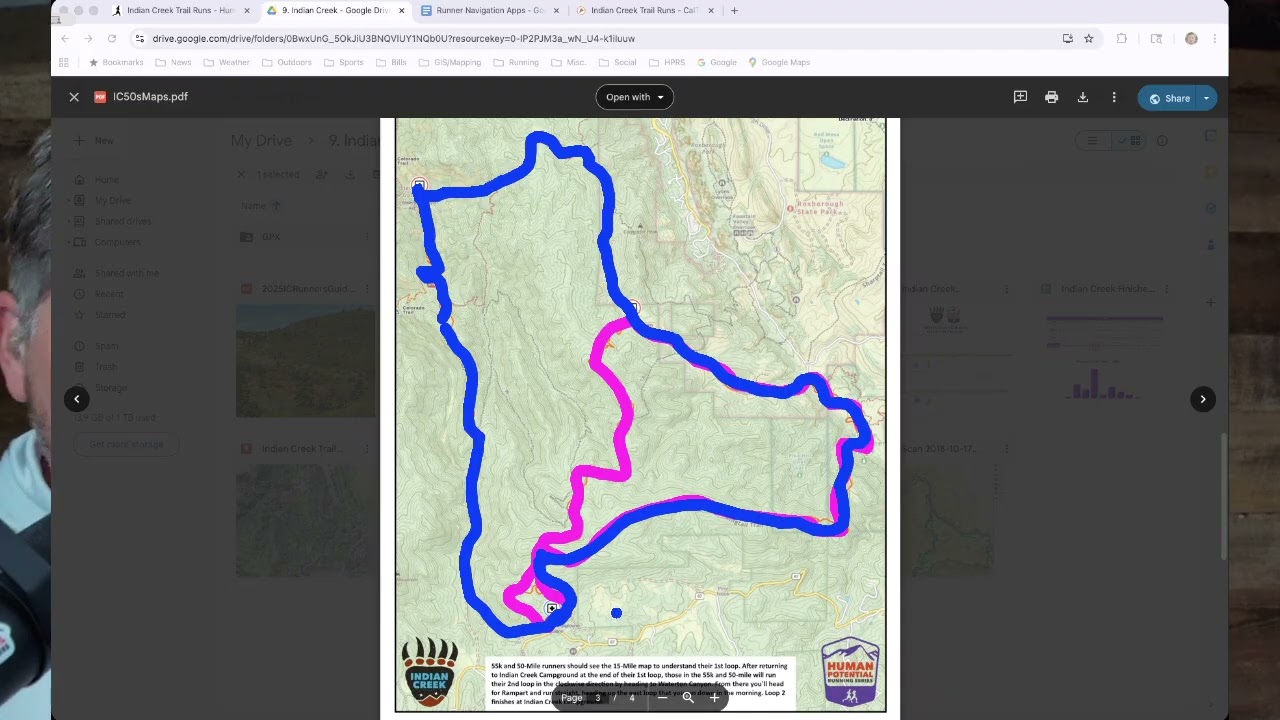Open the Bookmarks bar item
Image resolution: width=1280 pixels, height=720 pixels.
point(116,62)
